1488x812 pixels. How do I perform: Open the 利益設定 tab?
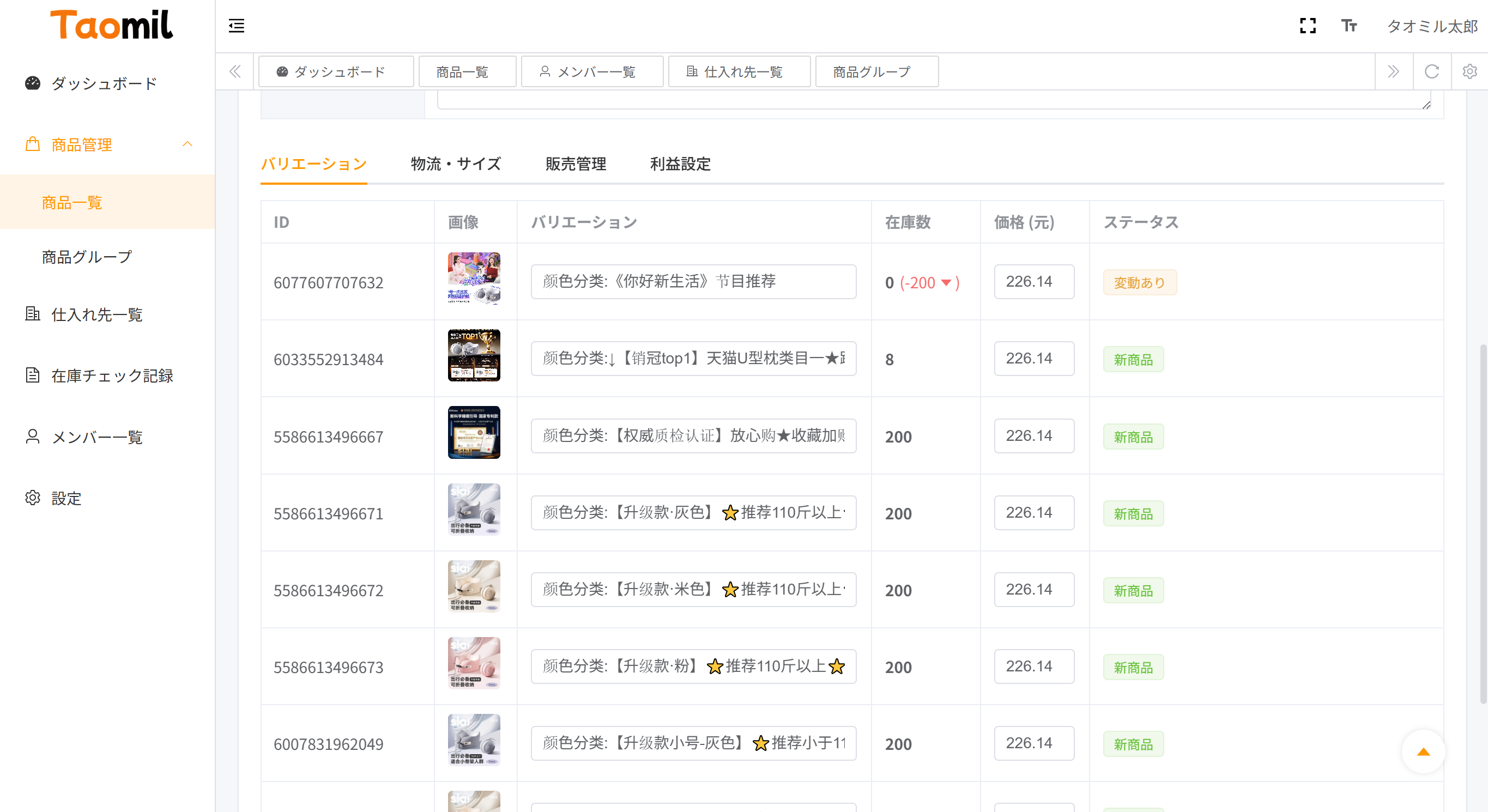[680, 164]
